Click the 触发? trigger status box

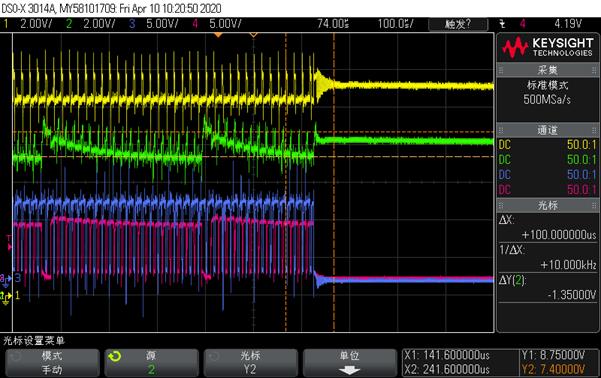[x=458, y=24]
